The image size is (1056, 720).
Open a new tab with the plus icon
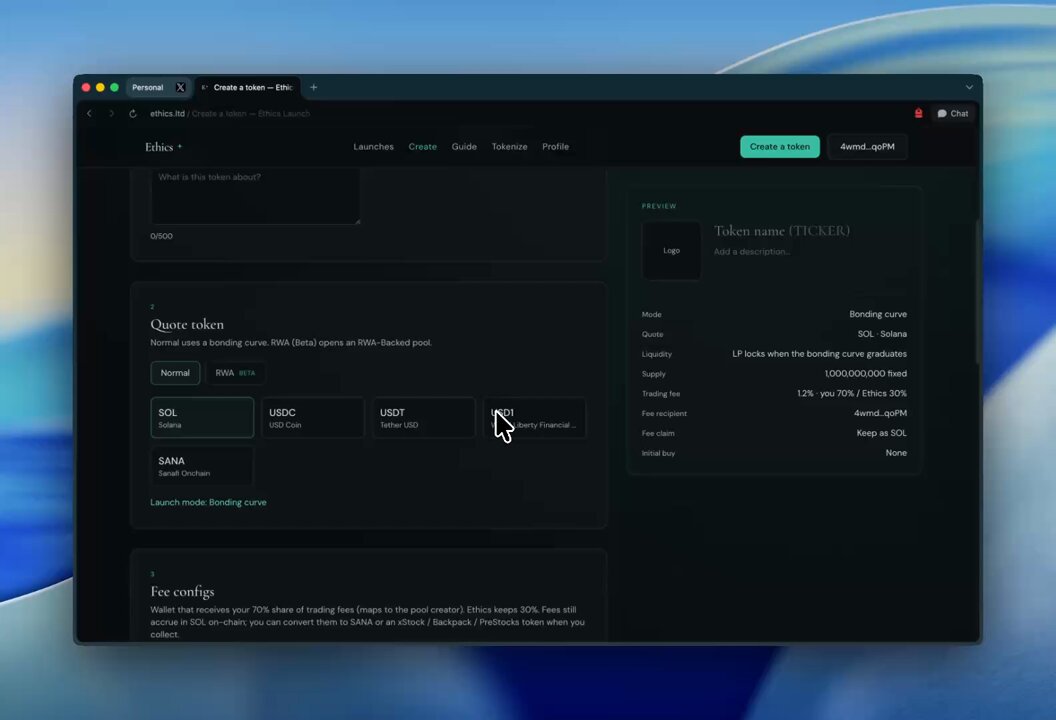click(x=313, y=87)
